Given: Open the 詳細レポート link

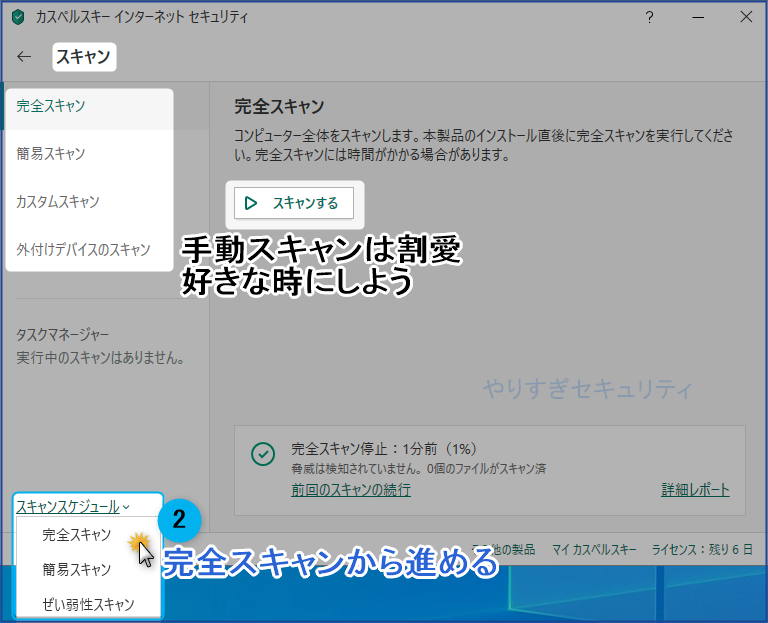Looking at the screenshot, I should [x=696, y=490].
